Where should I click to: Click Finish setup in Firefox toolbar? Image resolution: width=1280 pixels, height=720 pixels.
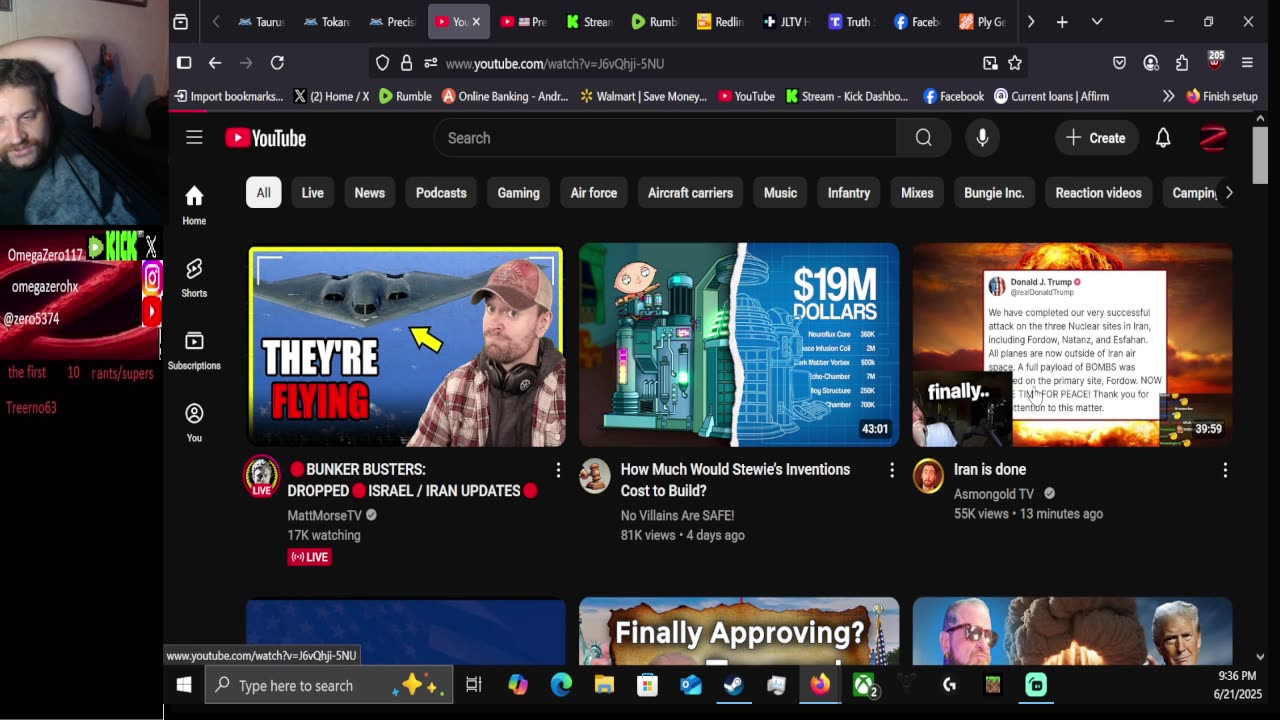tap(1221, 96)
